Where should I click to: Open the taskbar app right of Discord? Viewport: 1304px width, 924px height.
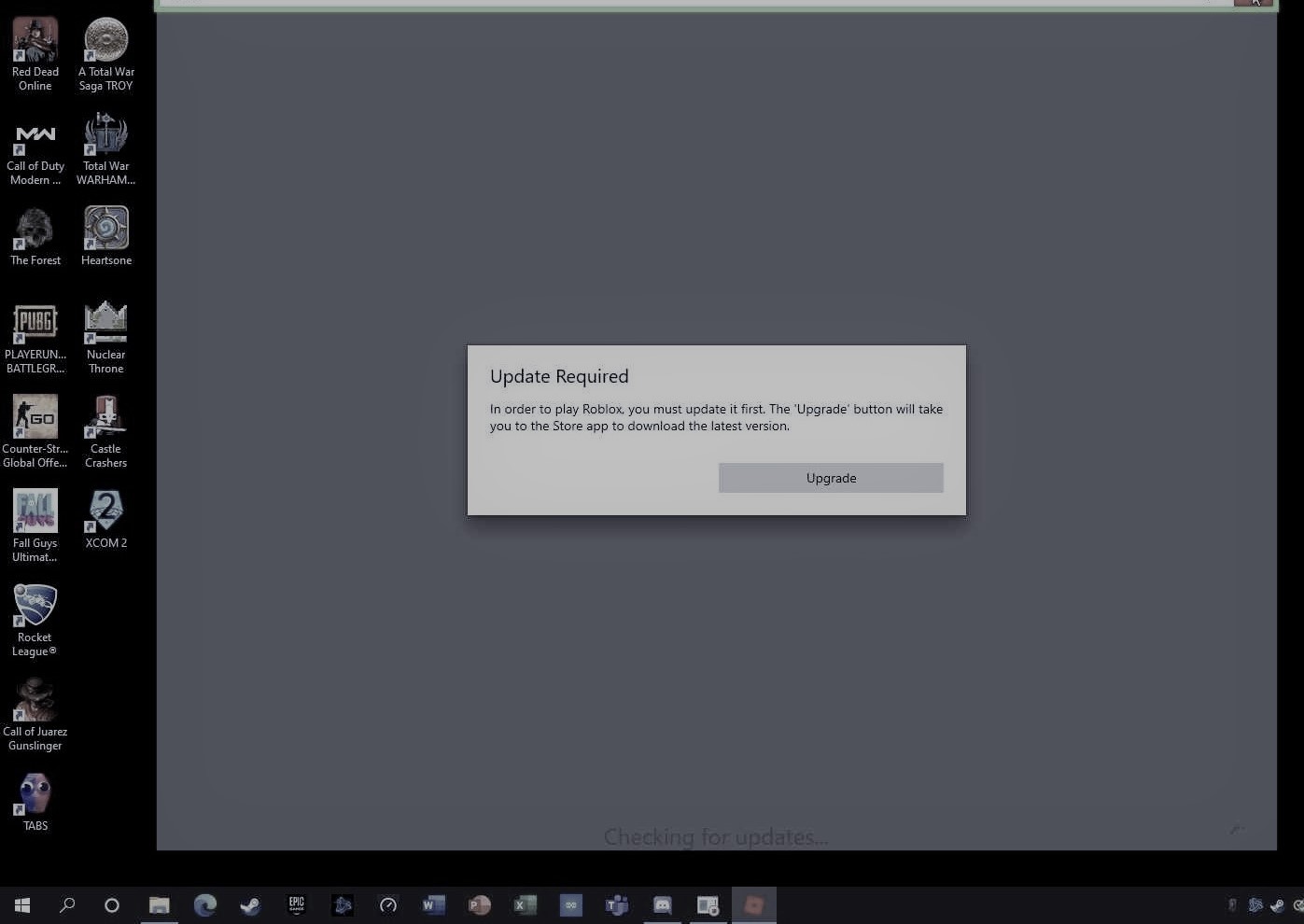pos(708,905)
